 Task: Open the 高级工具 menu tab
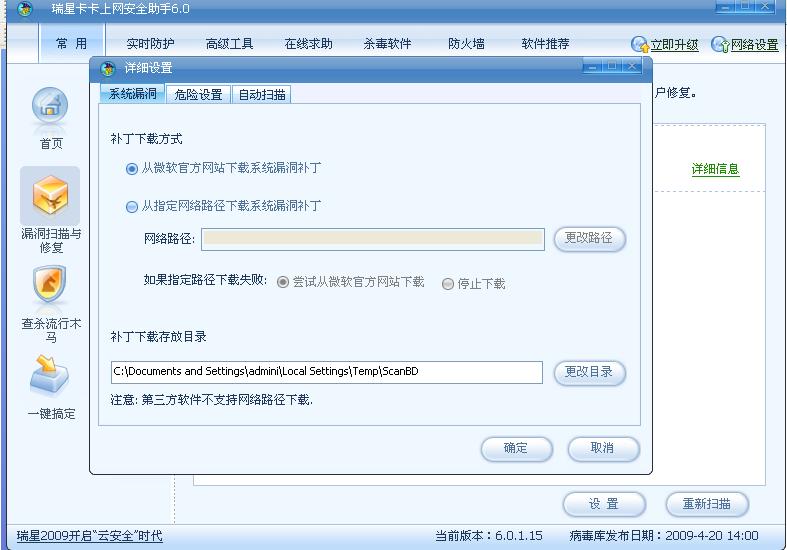click(229, 44)
